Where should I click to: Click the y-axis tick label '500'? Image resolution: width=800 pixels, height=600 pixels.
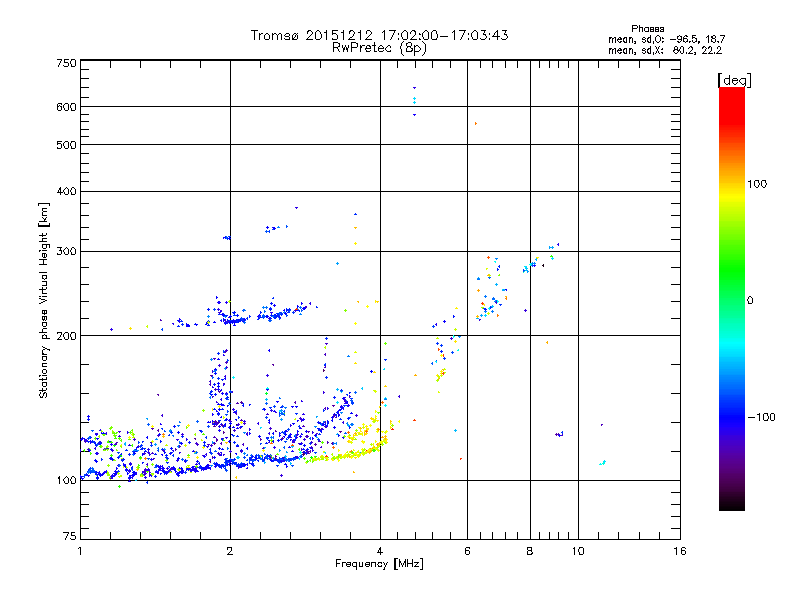(x=66, y=145)
